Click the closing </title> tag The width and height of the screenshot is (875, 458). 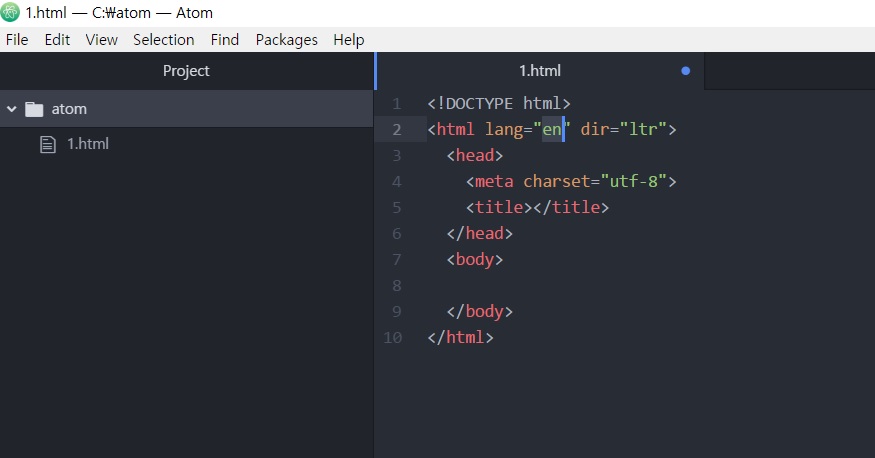click(571, 208)
